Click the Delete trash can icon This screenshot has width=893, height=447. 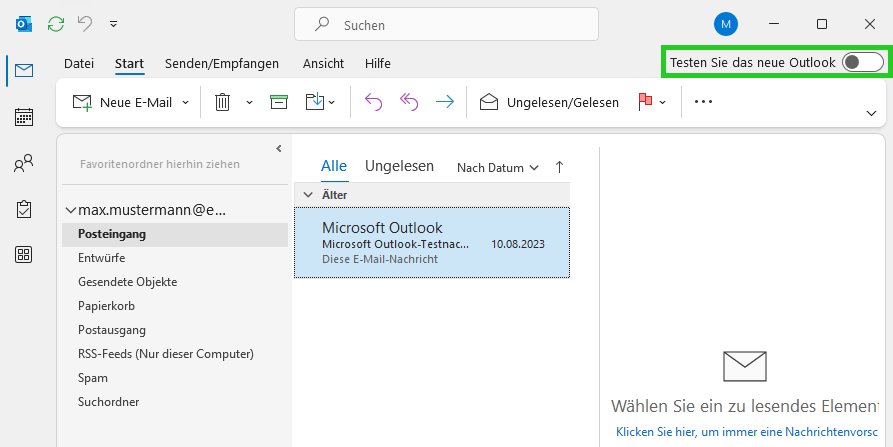click(x=222, y=102)
